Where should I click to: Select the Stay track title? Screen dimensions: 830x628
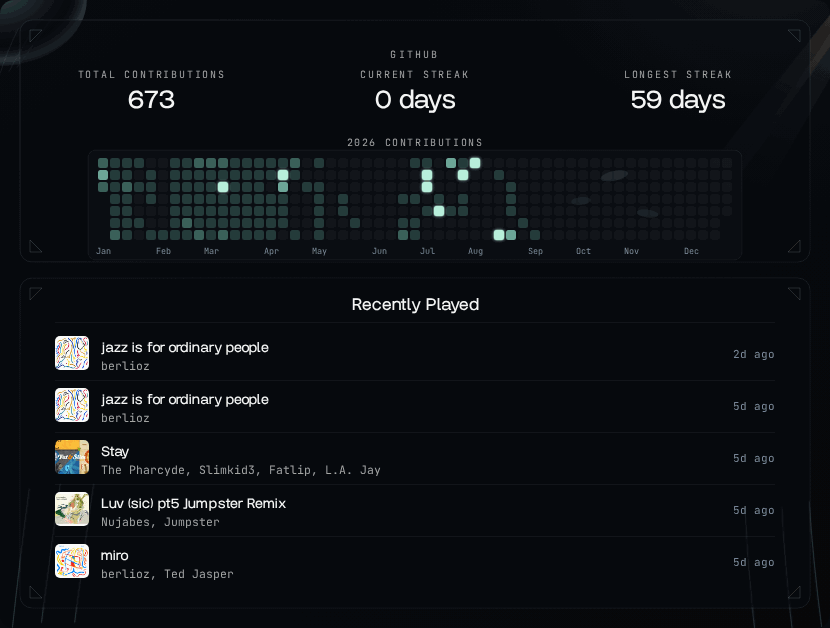point(115,452)
